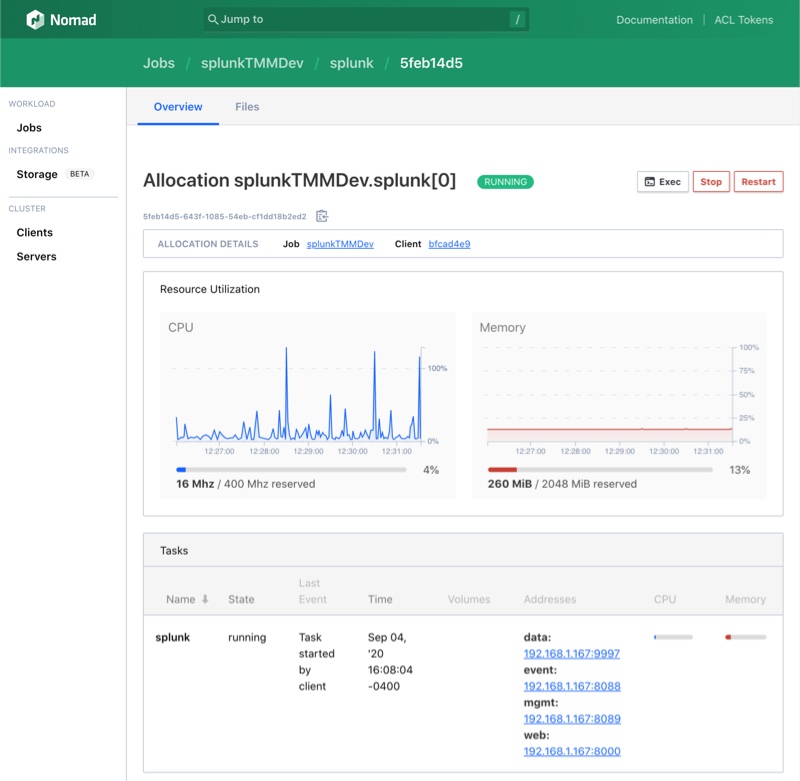This screenshot has height=781, width=800.
Task: Click the BETA badge next to Storage
Action: pyautogui.click(x=79, y=174)
